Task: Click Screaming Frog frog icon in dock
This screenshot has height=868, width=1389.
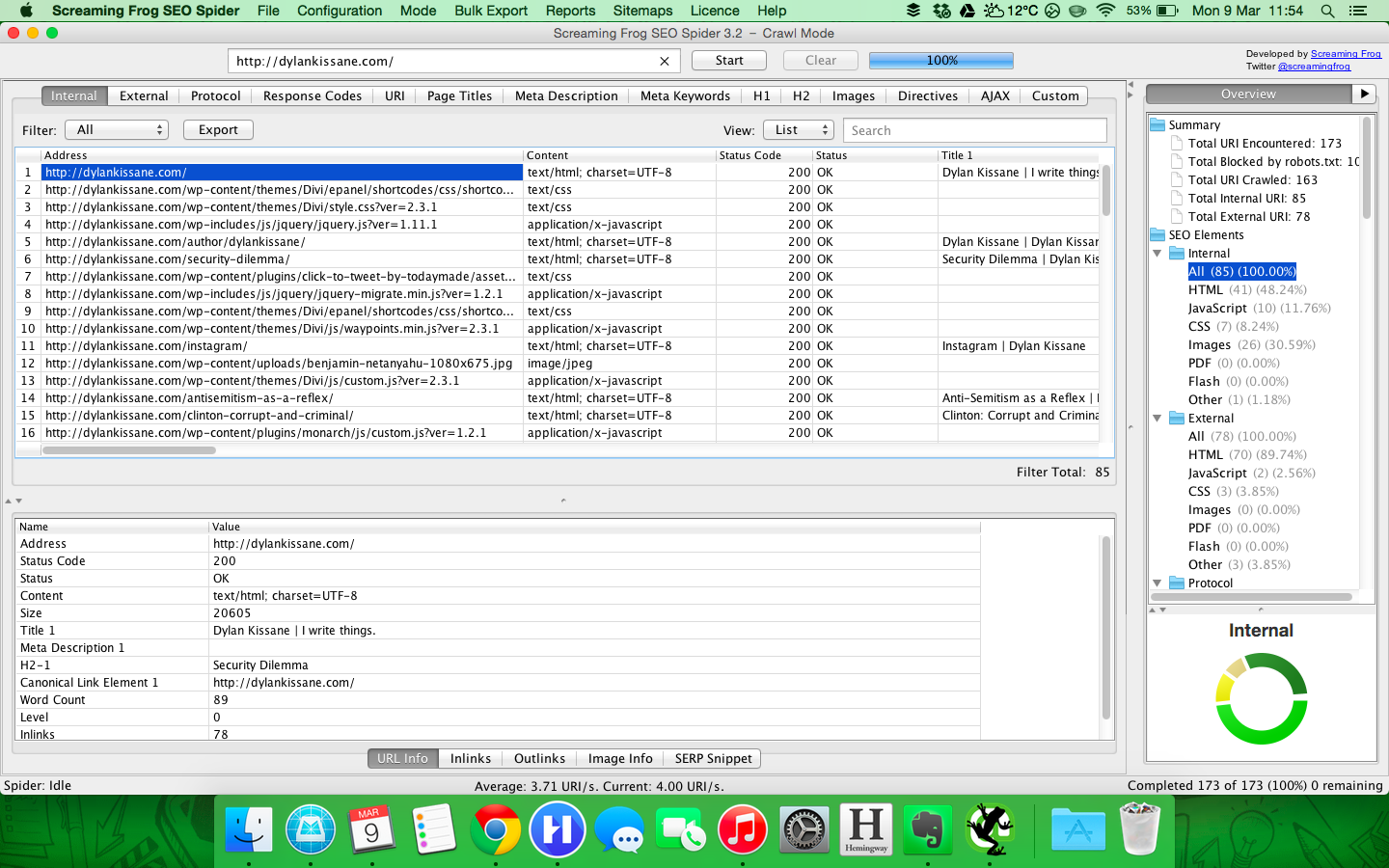Action: coord(990,828)
